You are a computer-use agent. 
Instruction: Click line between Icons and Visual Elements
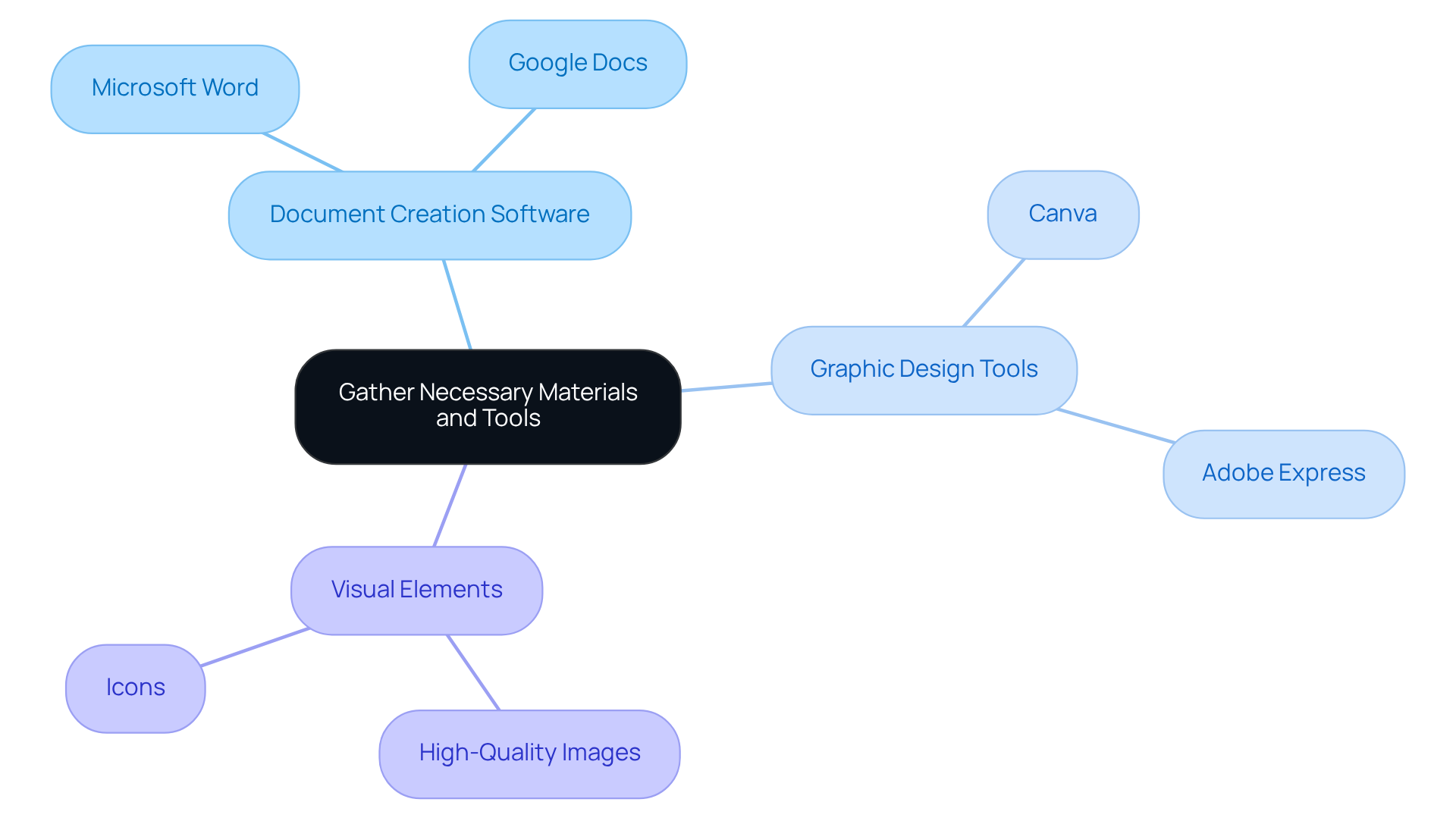pos(255,647)
